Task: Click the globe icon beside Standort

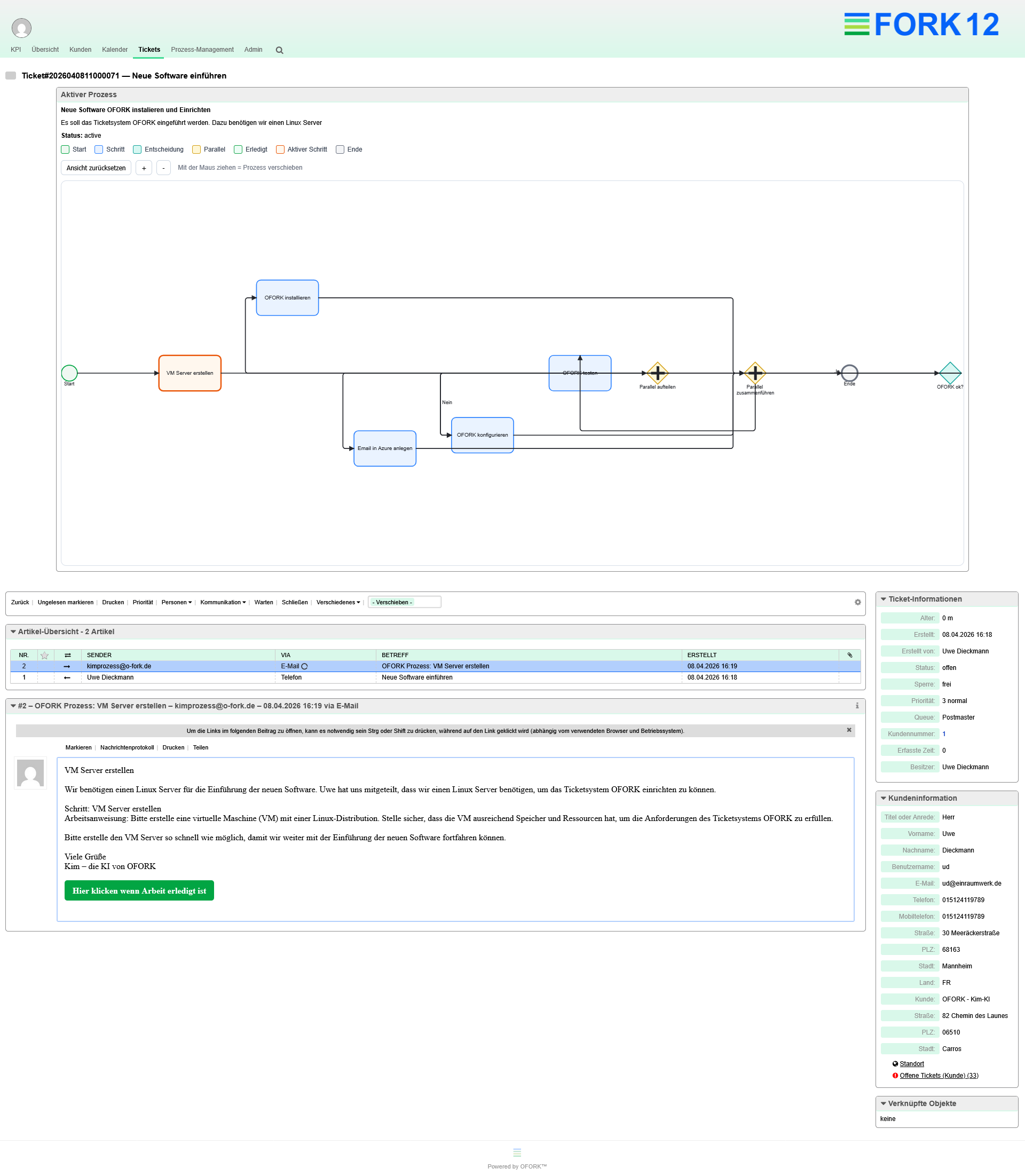Action: click(x=896, y=1064)
